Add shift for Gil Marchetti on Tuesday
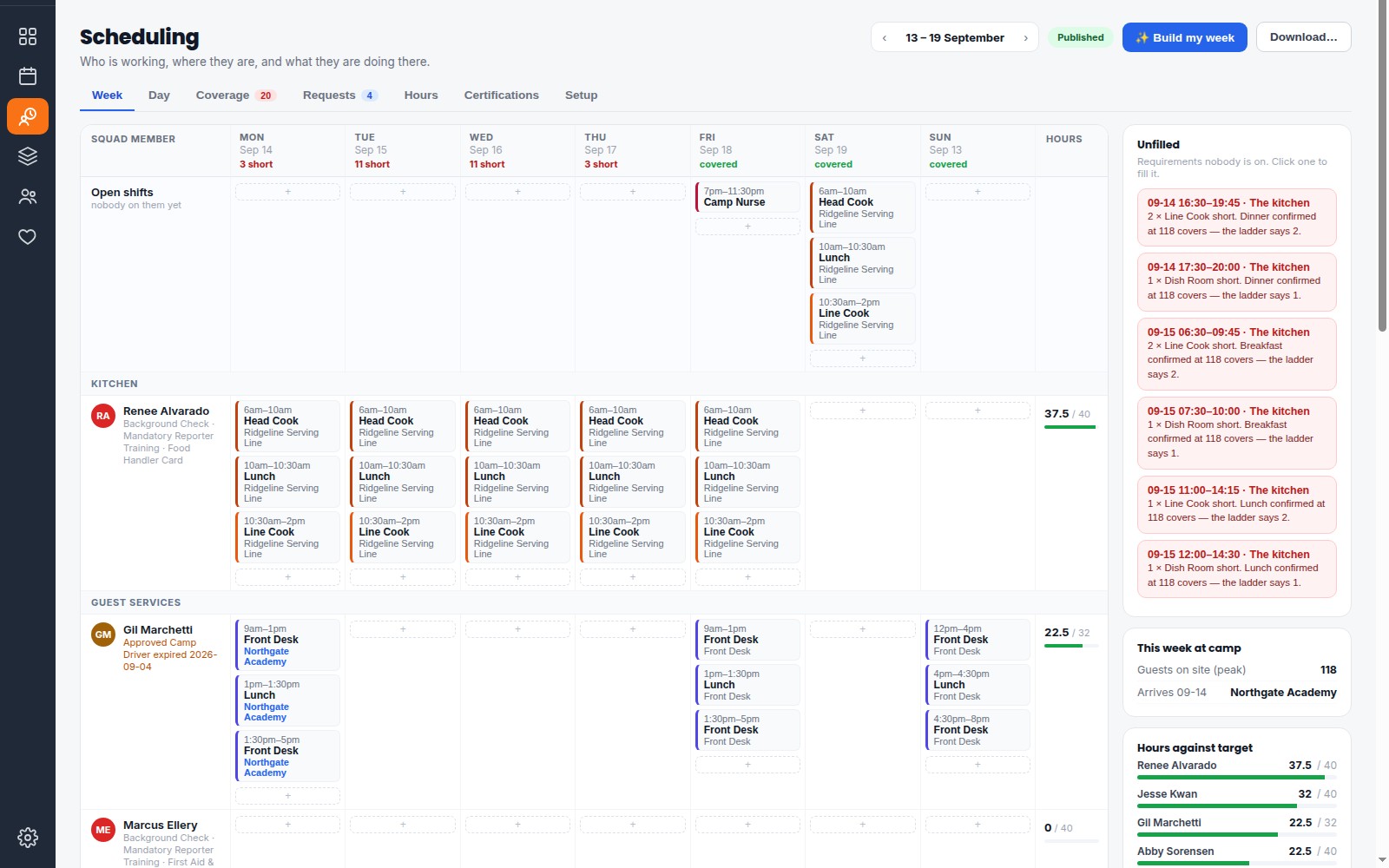The height and width of the screenshot is (868, 1389). point(403,629)
